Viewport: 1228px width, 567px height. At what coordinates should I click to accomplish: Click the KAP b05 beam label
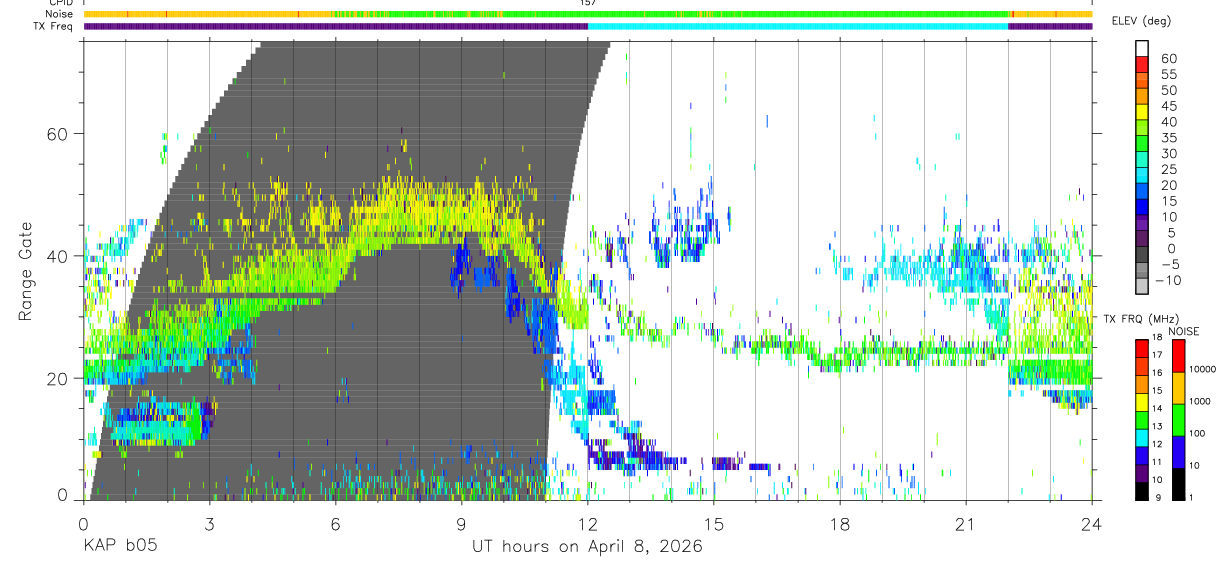tap(120, 547)
